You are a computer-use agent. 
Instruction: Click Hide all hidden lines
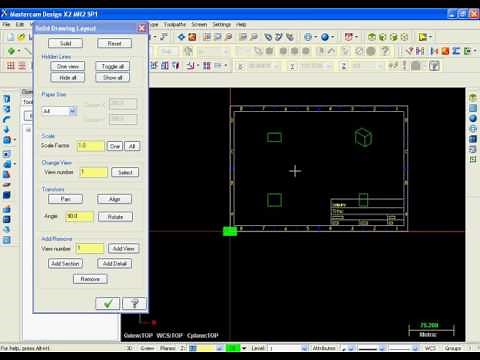click(68, 77)
